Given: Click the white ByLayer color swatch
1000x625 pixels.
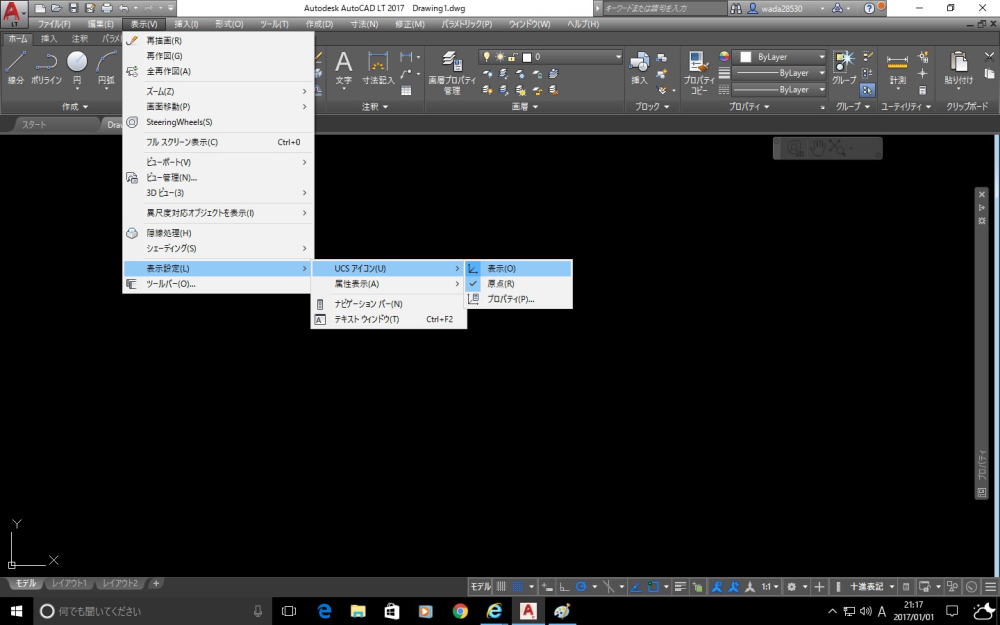Looking at the screenshot, I should (745, 57).
